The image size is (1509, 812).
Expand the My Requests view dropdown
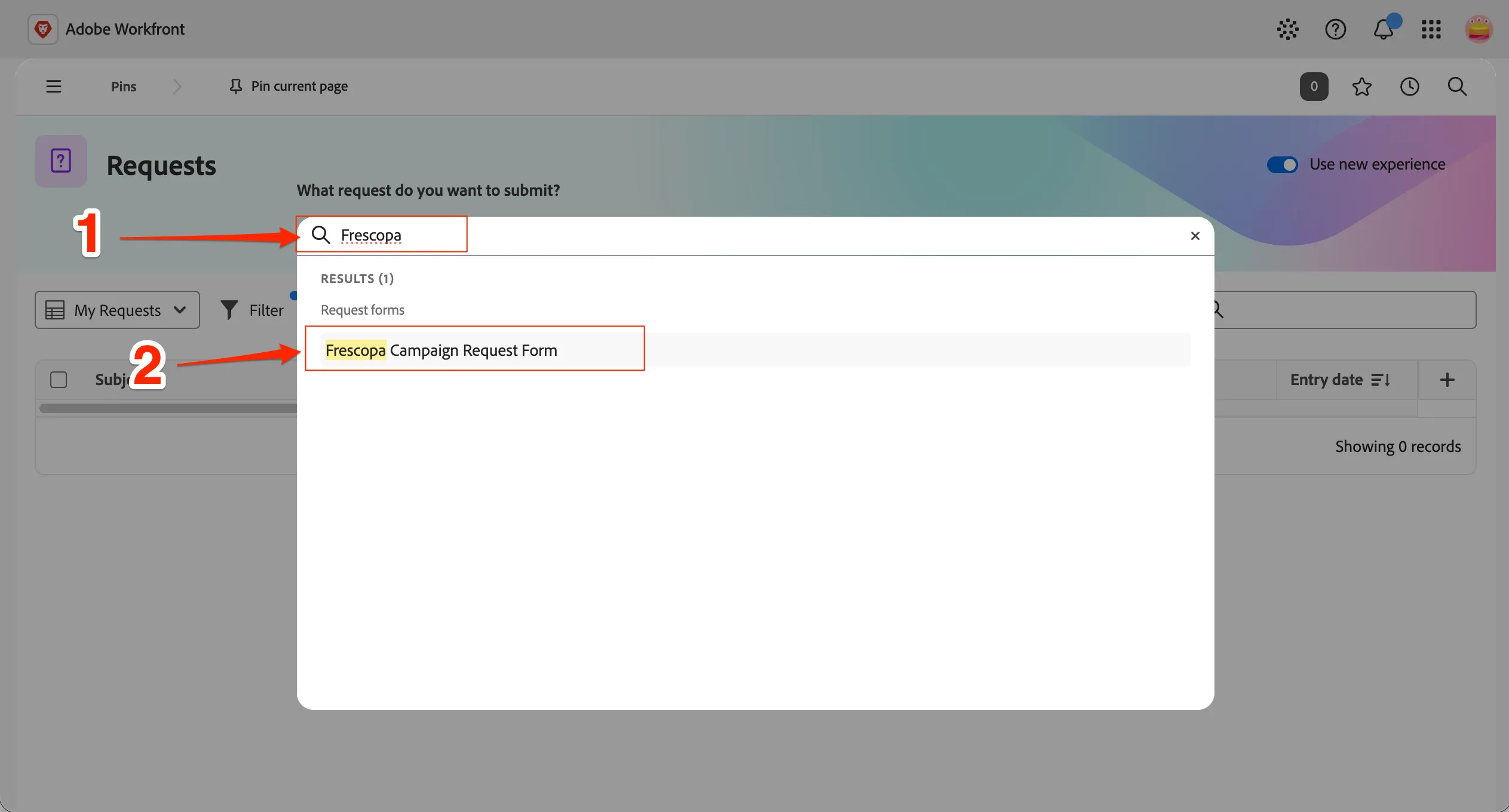click(x=117, y=310)
